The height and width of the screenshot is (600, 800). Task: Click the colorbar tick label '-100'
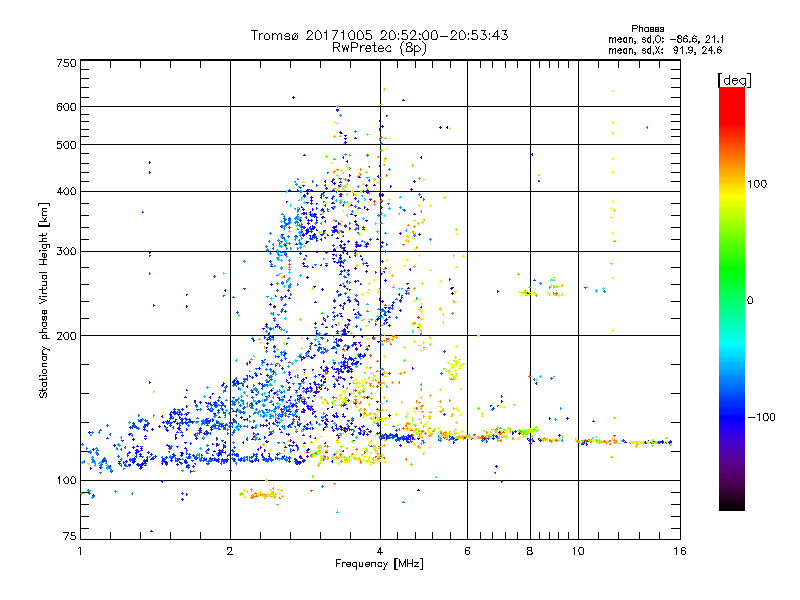[761, 417]
